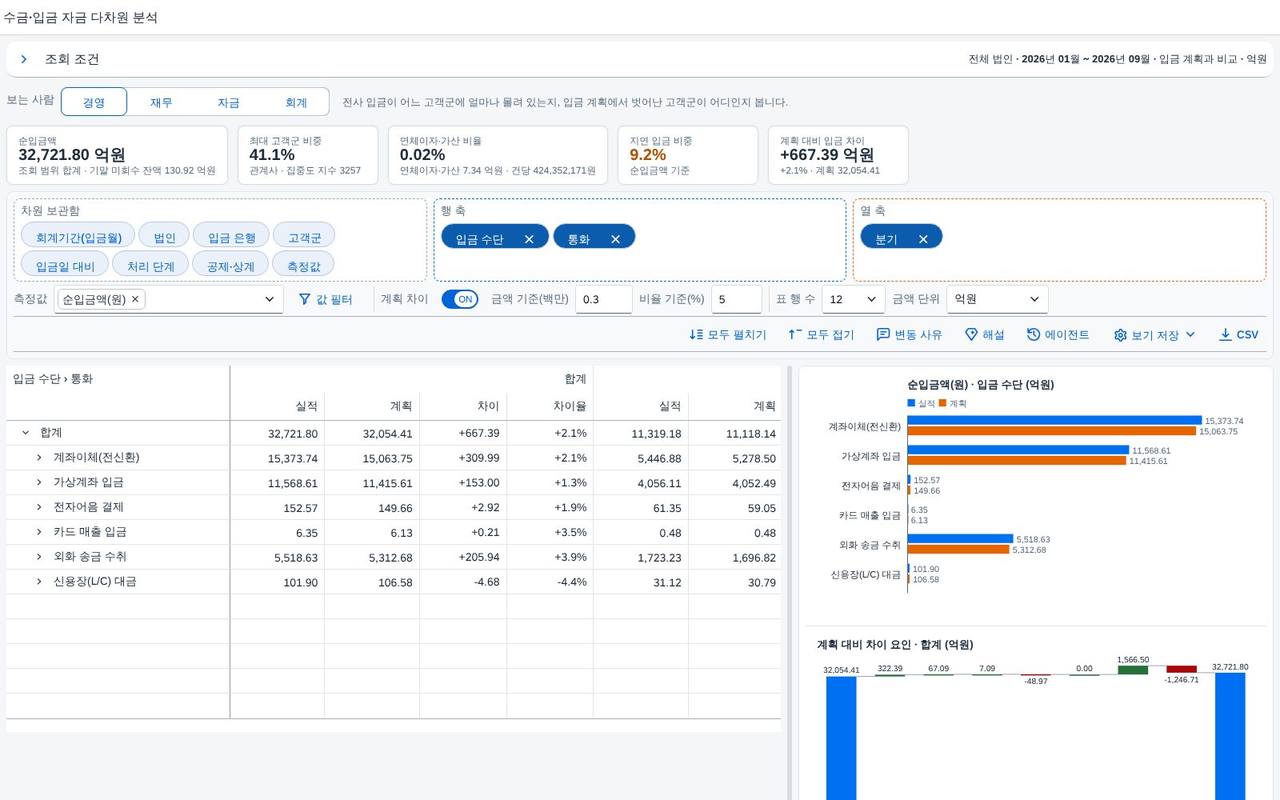This screenshot has height=800, width=1280.
Task: Click the 지연 입금 비중 9.2% card
Action: [x=687, y=155]
